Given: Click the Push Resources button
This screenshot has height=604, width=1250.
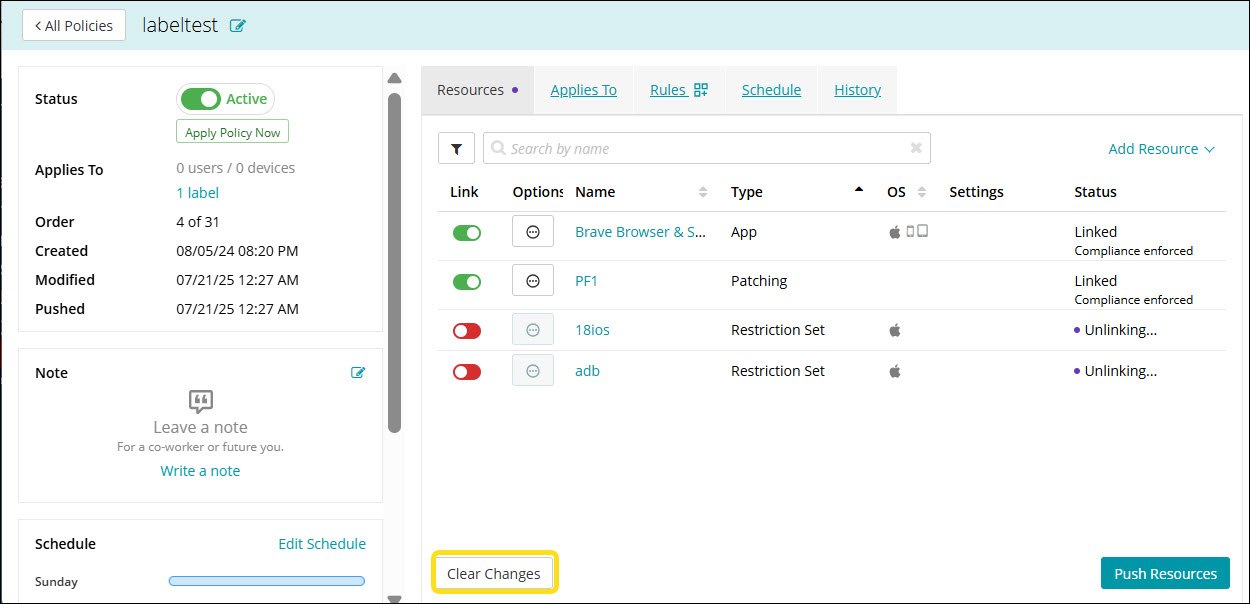Looking at the screenshot, I should click(x=1165, y=574).
